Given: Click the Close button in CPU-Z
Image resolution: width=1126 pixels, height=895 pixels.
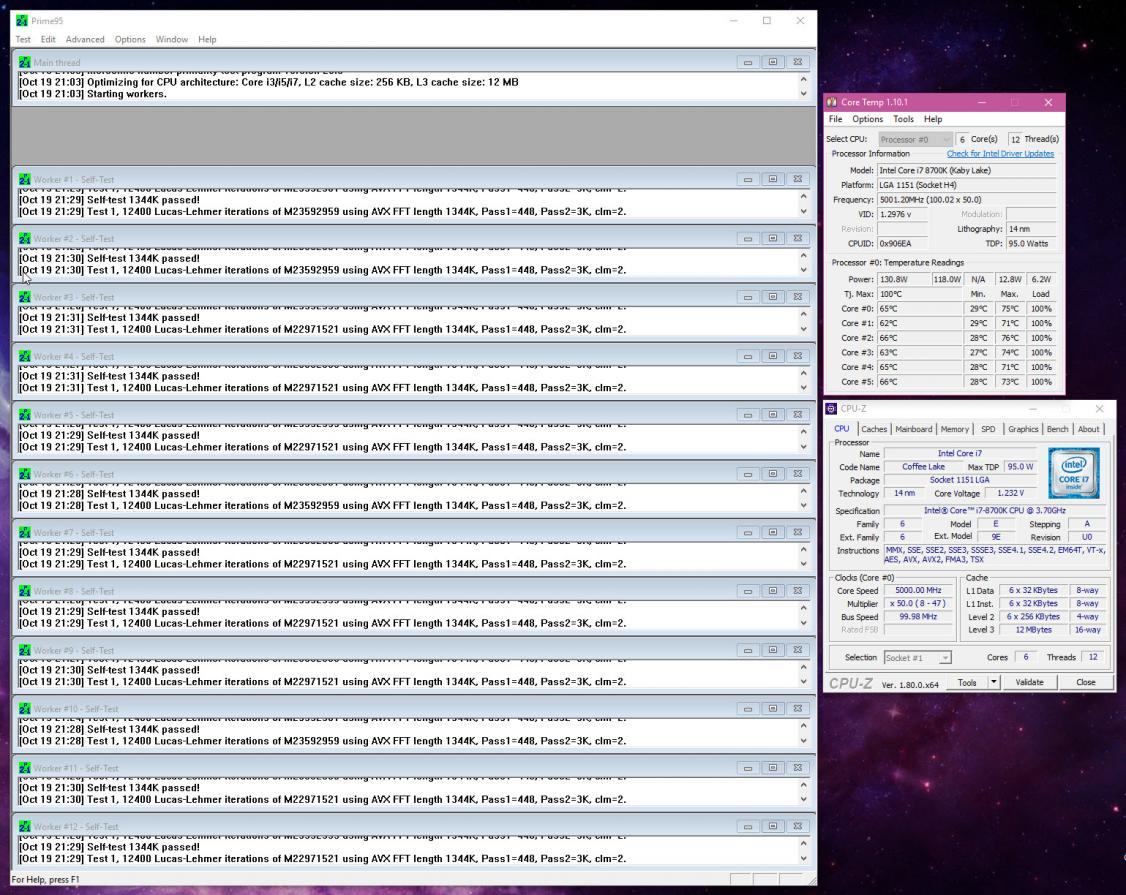Looking at the screenshot, I should pos(1085,682).
